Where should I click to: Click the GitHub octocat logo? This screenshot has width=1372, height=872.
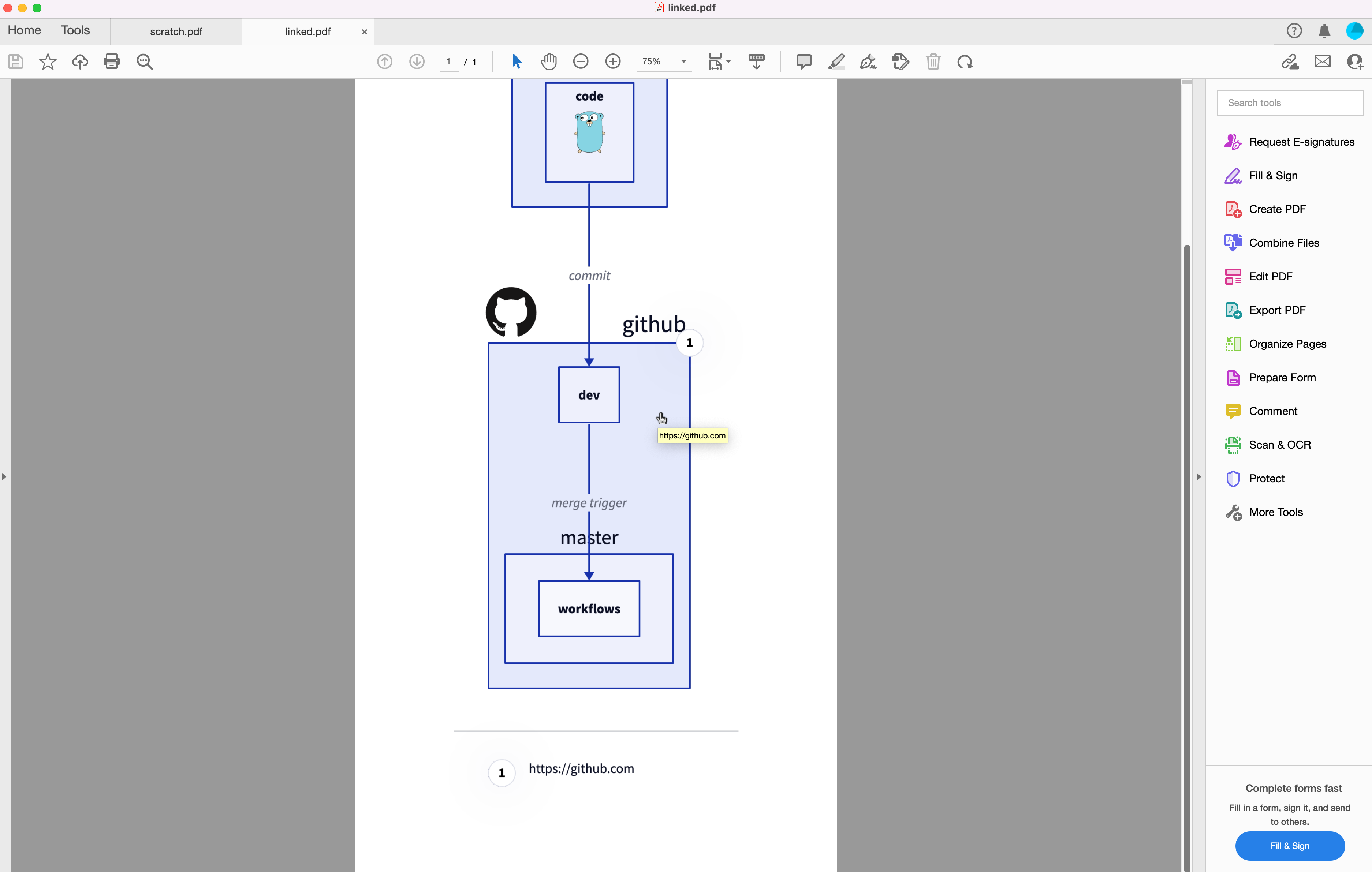[x=511, y=312]
